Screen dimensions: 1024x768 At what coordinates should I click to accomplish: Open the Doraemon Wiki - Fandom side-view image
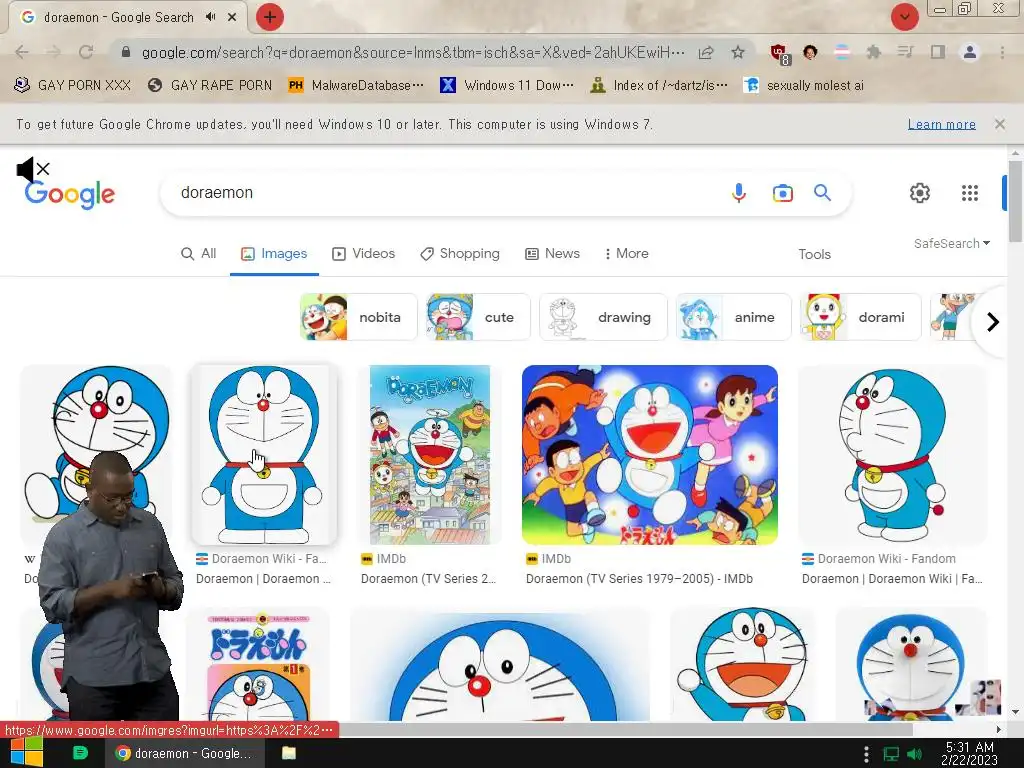point(892,455)
